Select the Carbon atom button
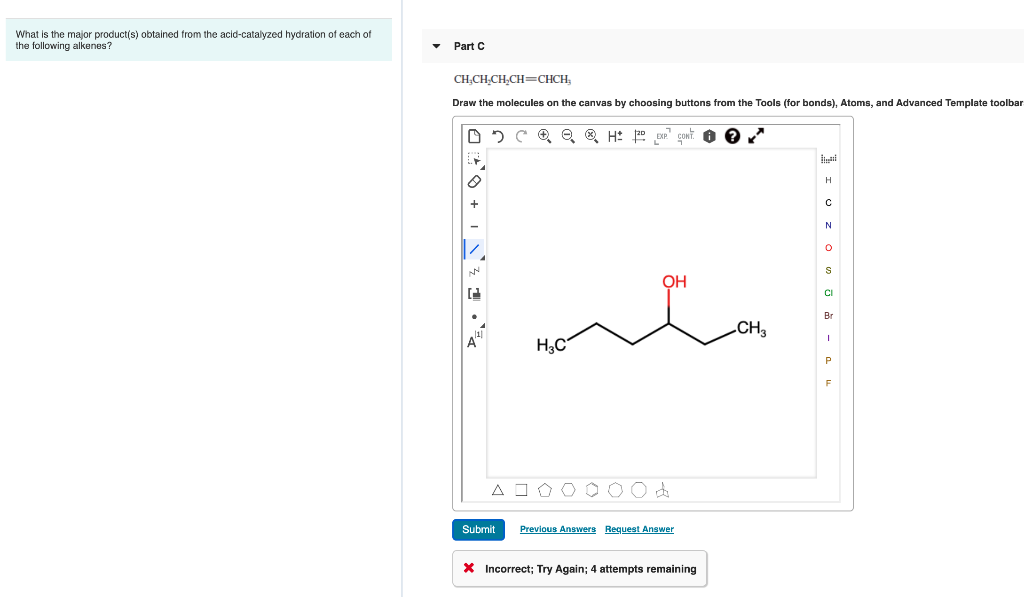Image resolution: width=1024 pixels, height=597 pixels. point(828,202)
